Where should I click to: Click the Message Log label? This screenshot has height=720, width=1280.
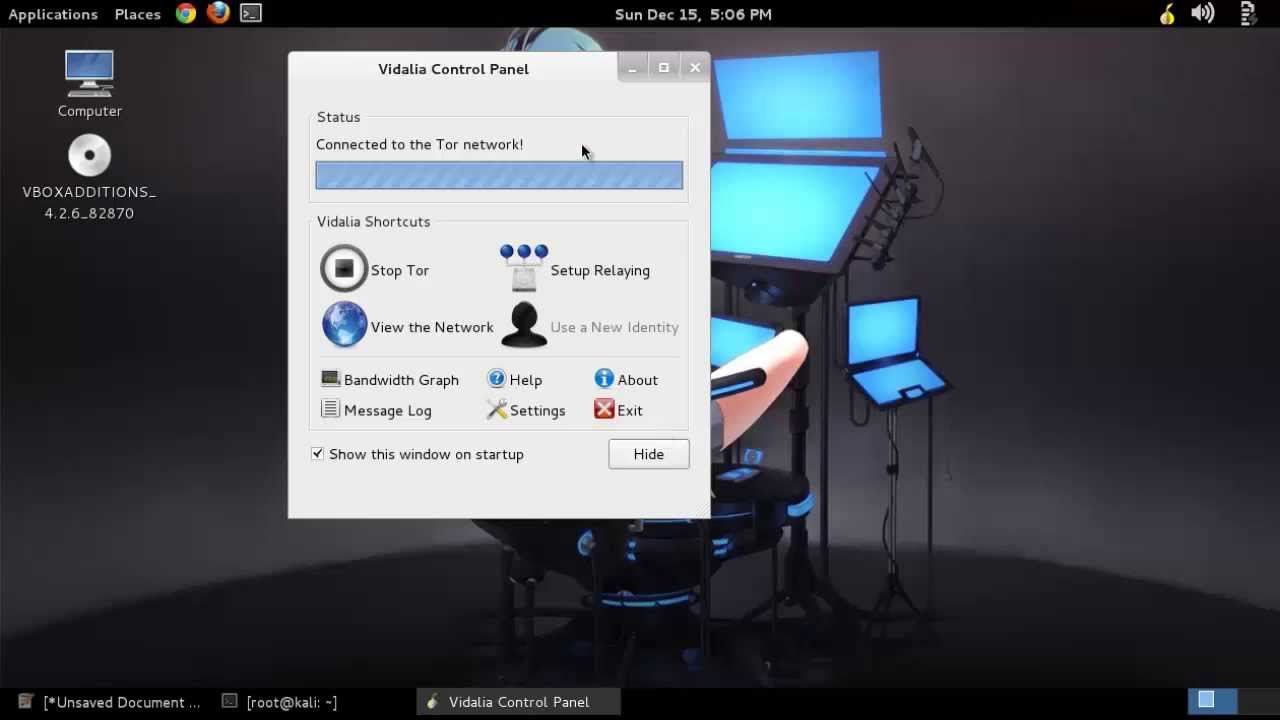[x=388, y=410]
